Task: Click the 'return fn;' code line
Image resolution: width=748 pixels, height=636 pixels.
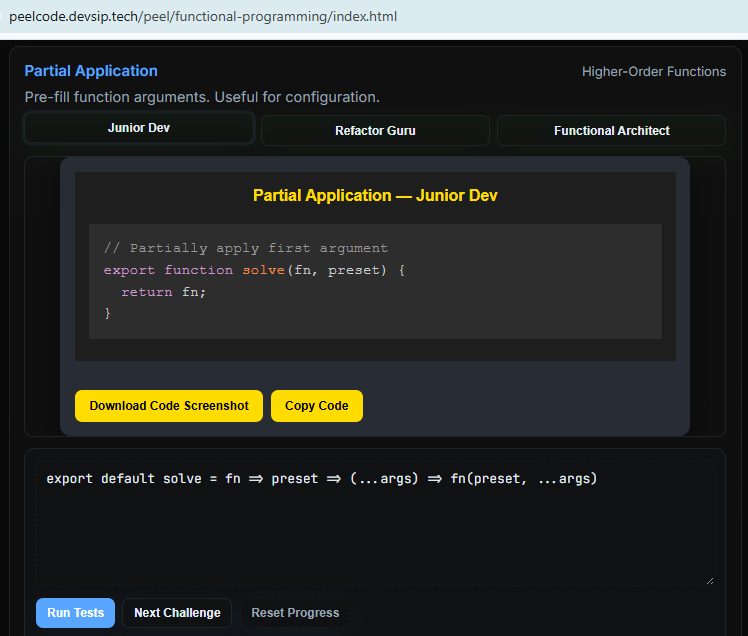Action: [164, 292]
